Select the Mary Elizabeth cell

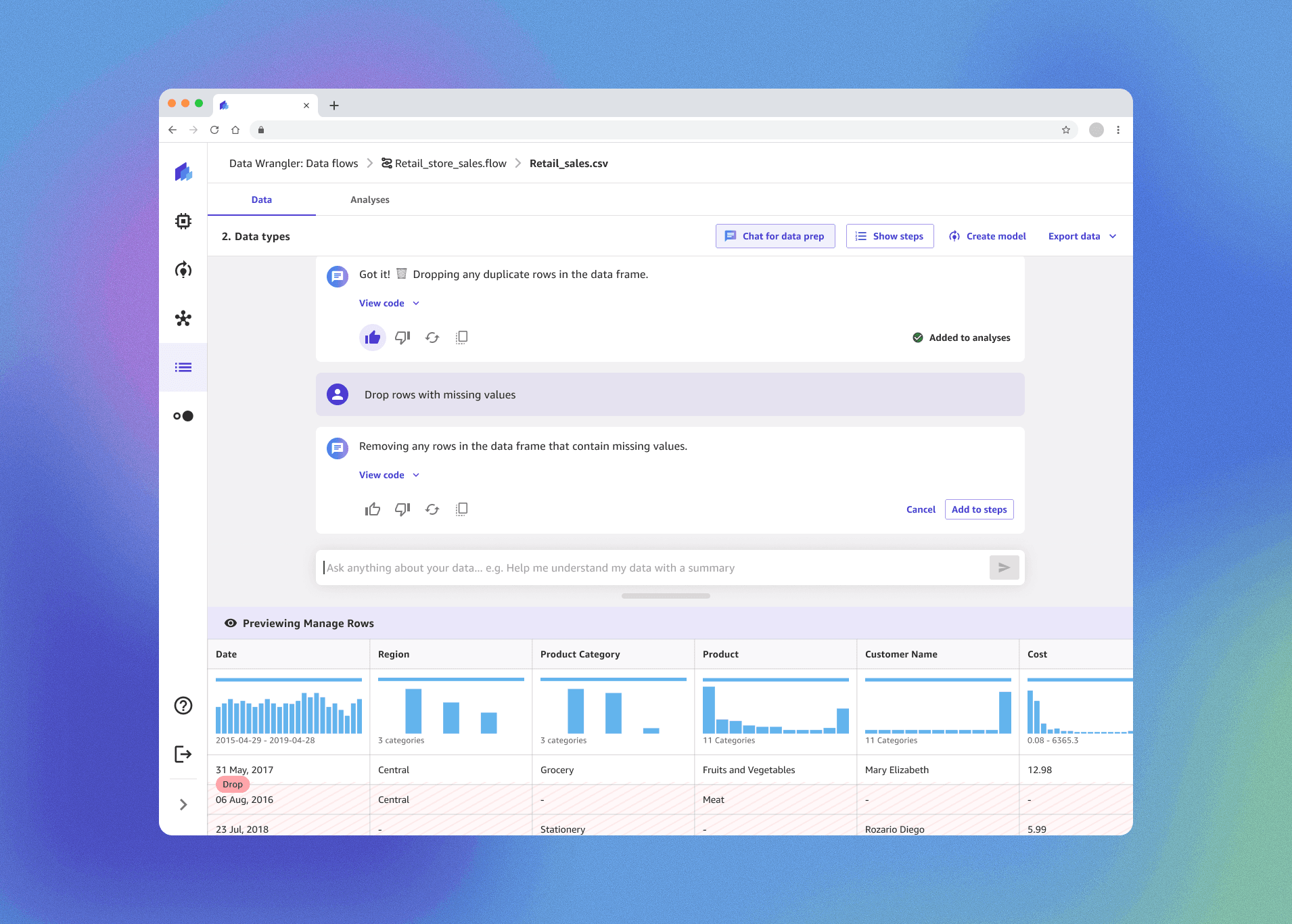tap(938, 770)
